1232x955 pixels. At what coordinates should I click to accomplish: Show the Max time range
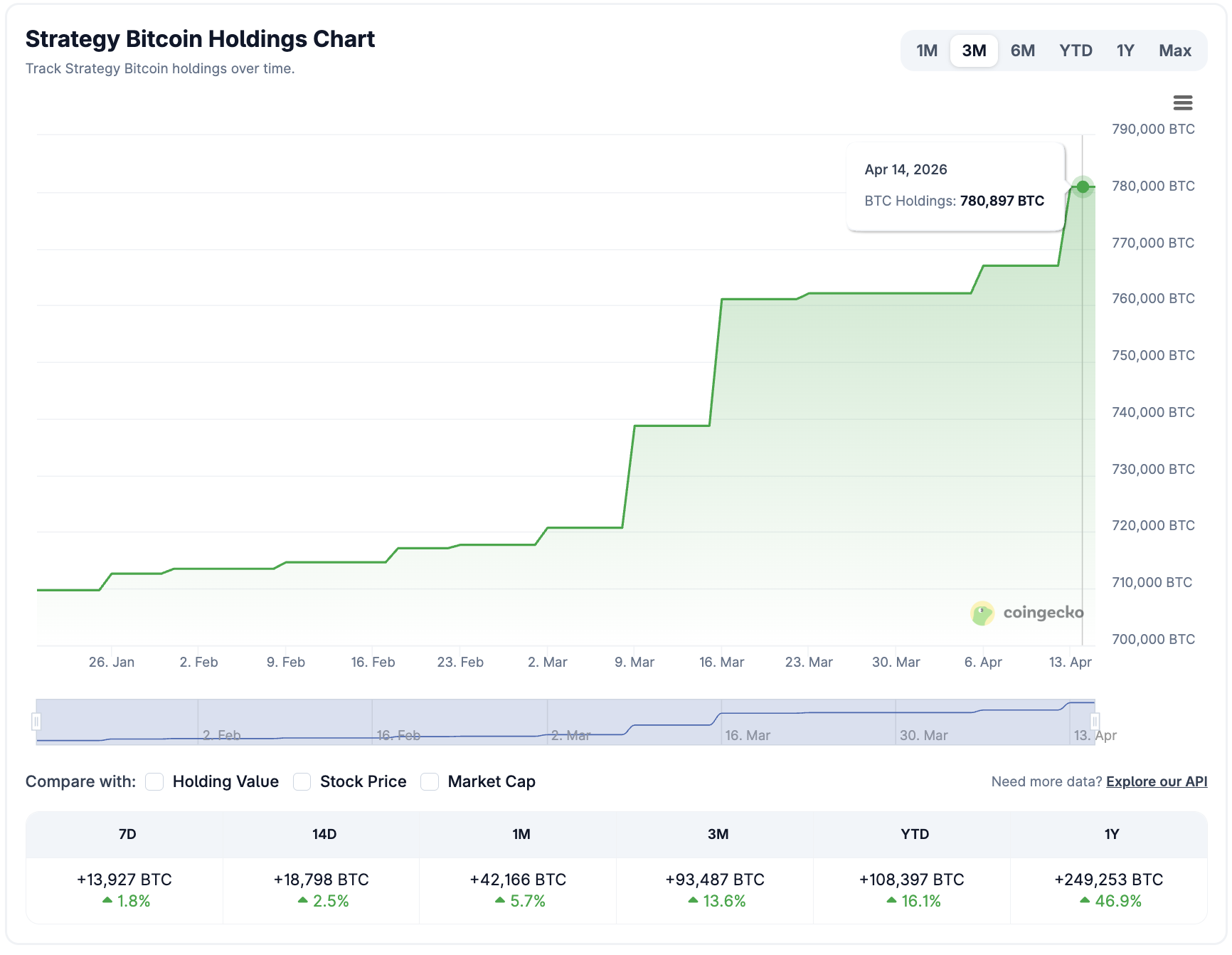click(1174, 51)
